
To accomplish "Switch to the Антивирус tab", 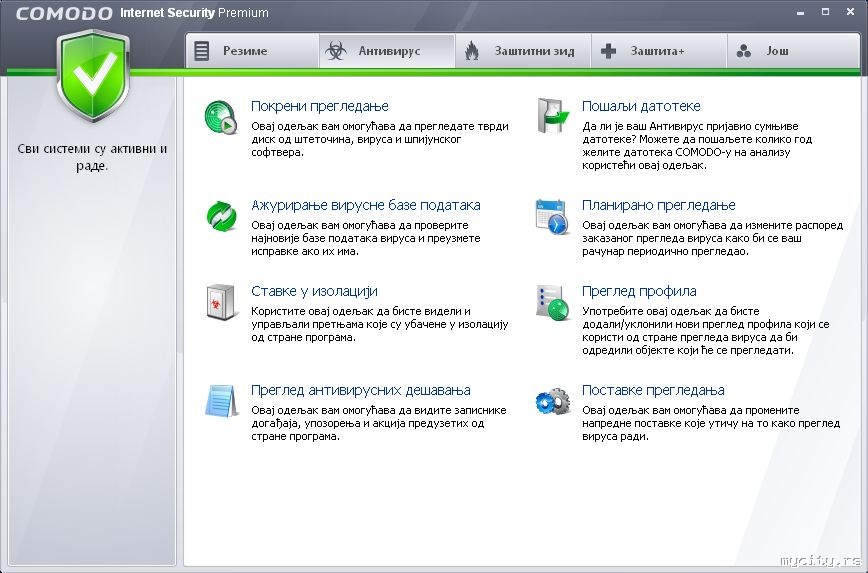I will pyautogui.click(x=387, y=51).
